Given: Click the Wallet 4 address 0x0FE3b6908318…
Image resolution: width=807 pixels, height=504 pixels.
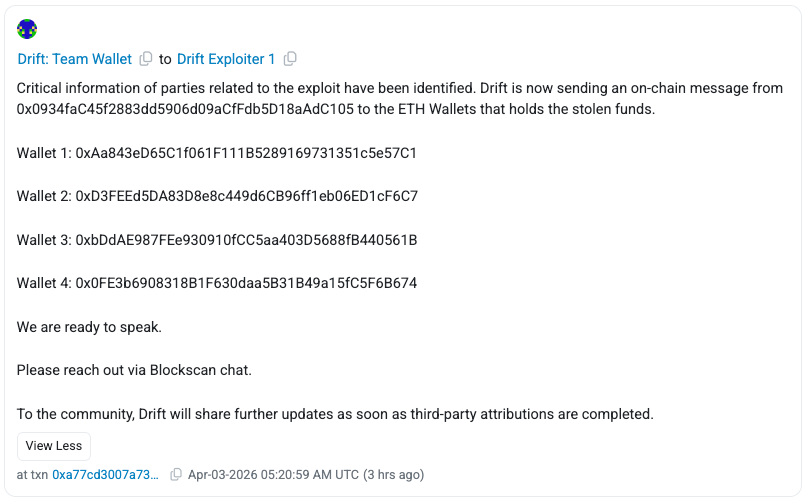Looking at the screenshot, I should tap(246, 283).
